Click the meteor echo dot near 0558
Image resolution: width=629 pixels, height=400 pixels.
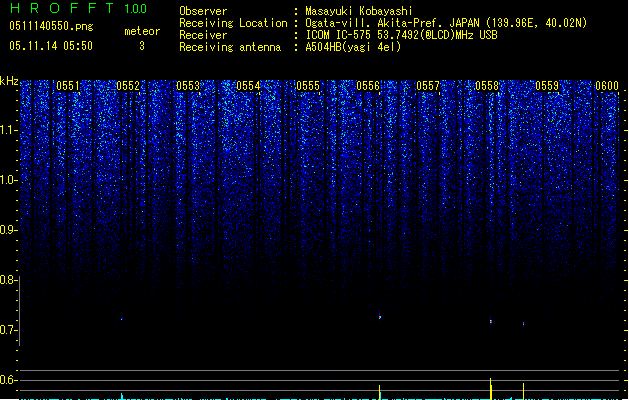(x=491, y=321)
